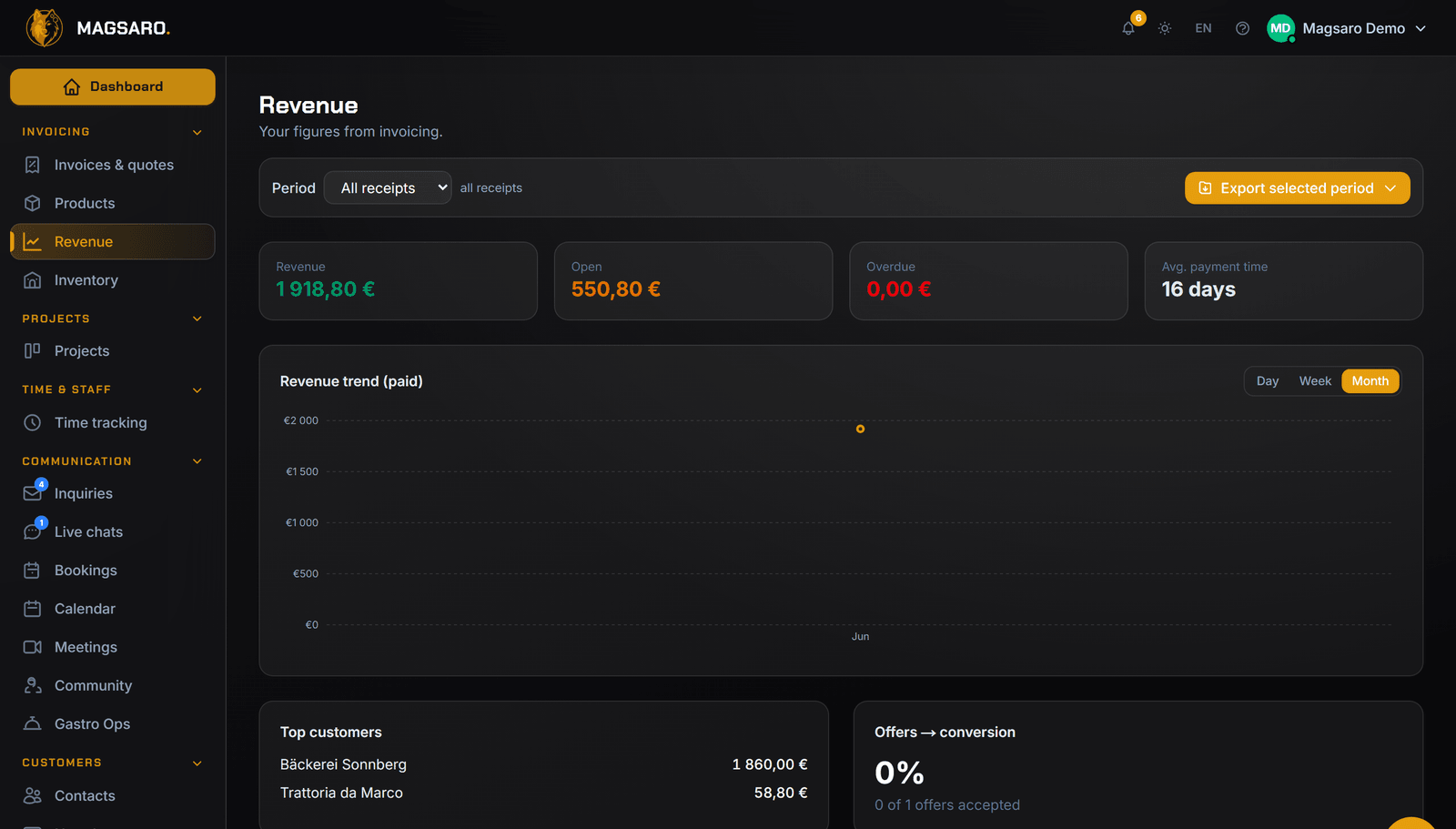Navigate to Time tracking

[113, 422]
